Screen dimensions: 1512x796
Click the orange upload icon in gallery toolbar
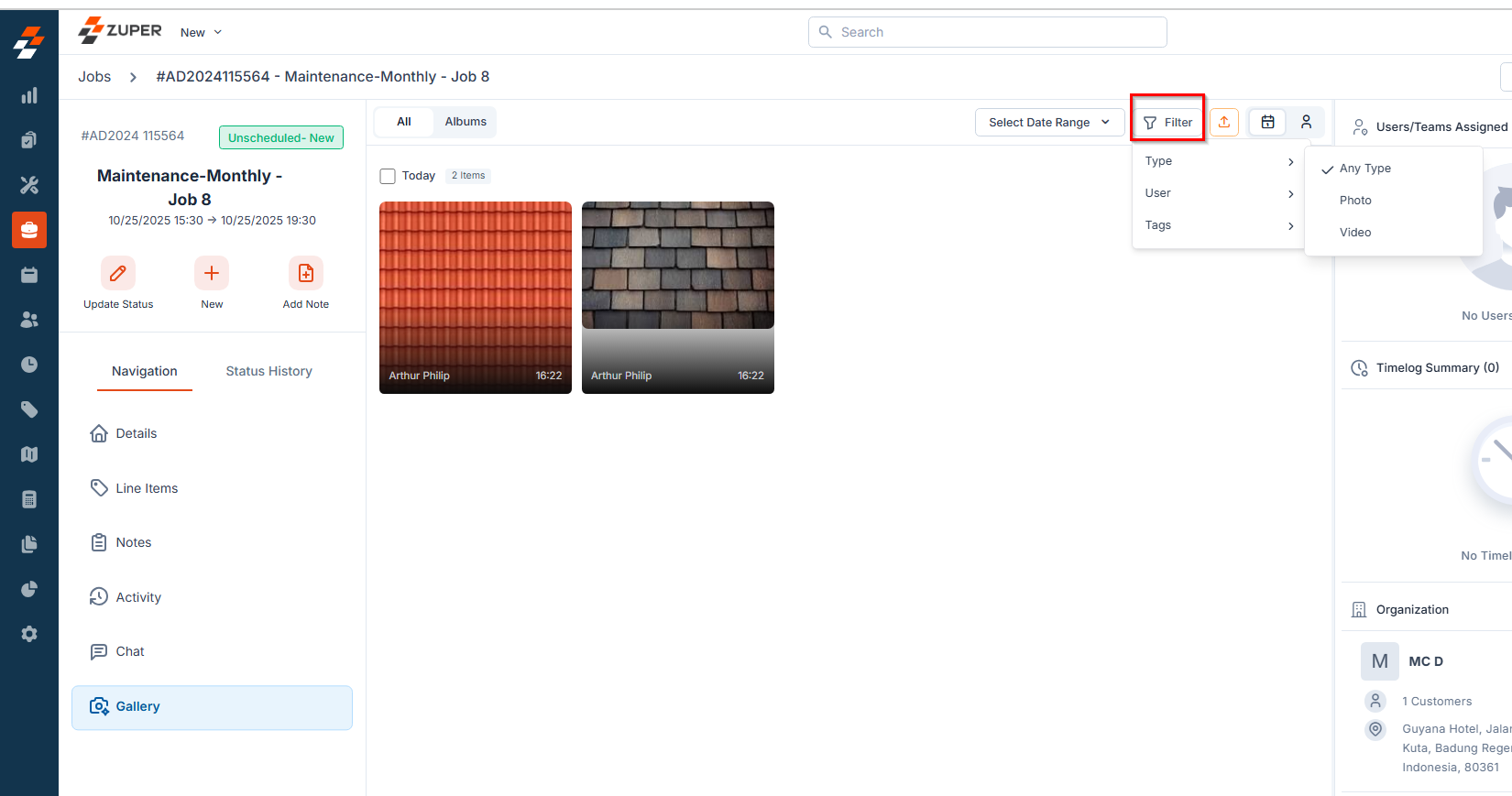tap(1224, 122)
